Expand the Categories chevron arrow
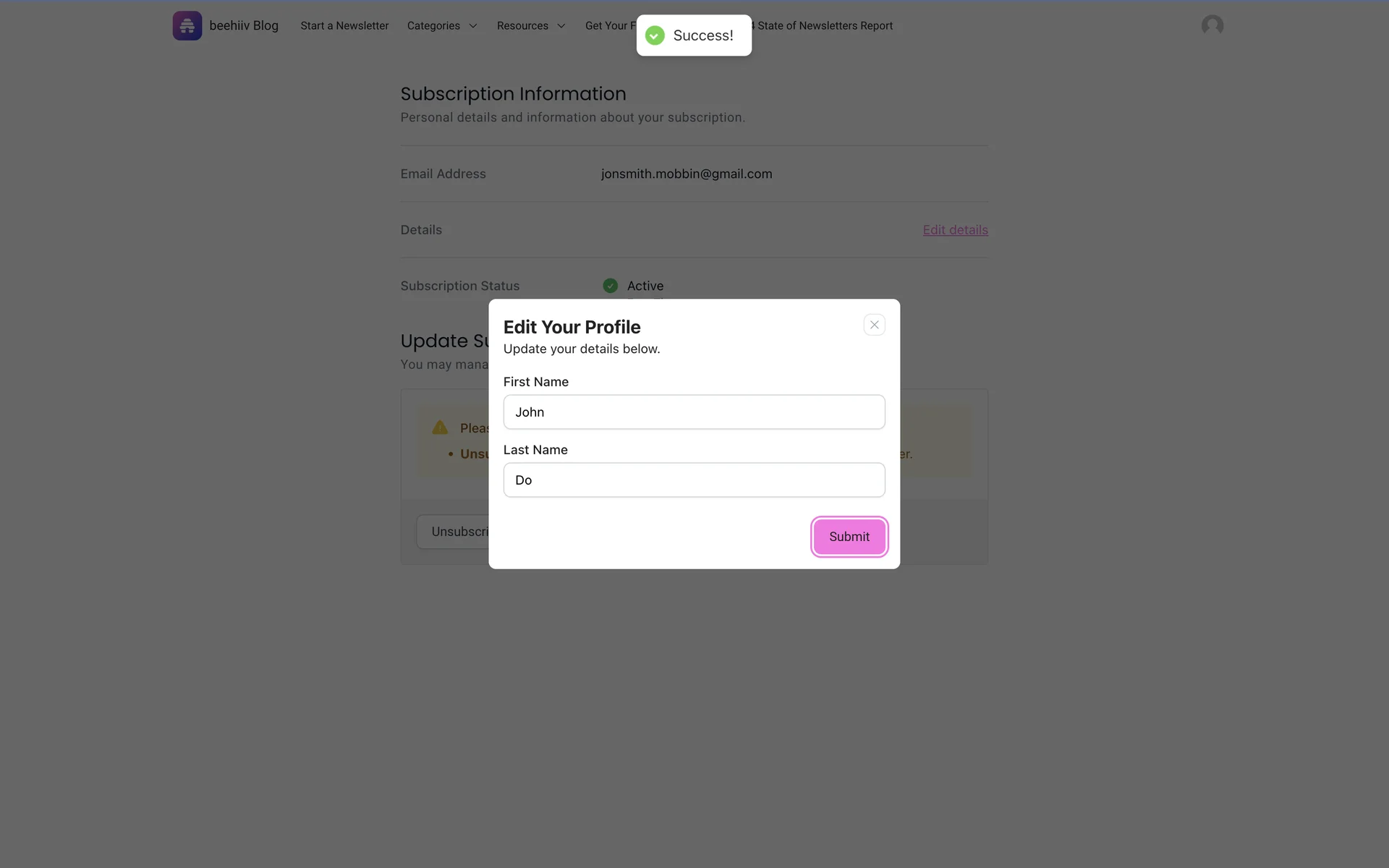The width and height of the screenshot is (1389, 868). pyautogui.click(x=473, y=26)
